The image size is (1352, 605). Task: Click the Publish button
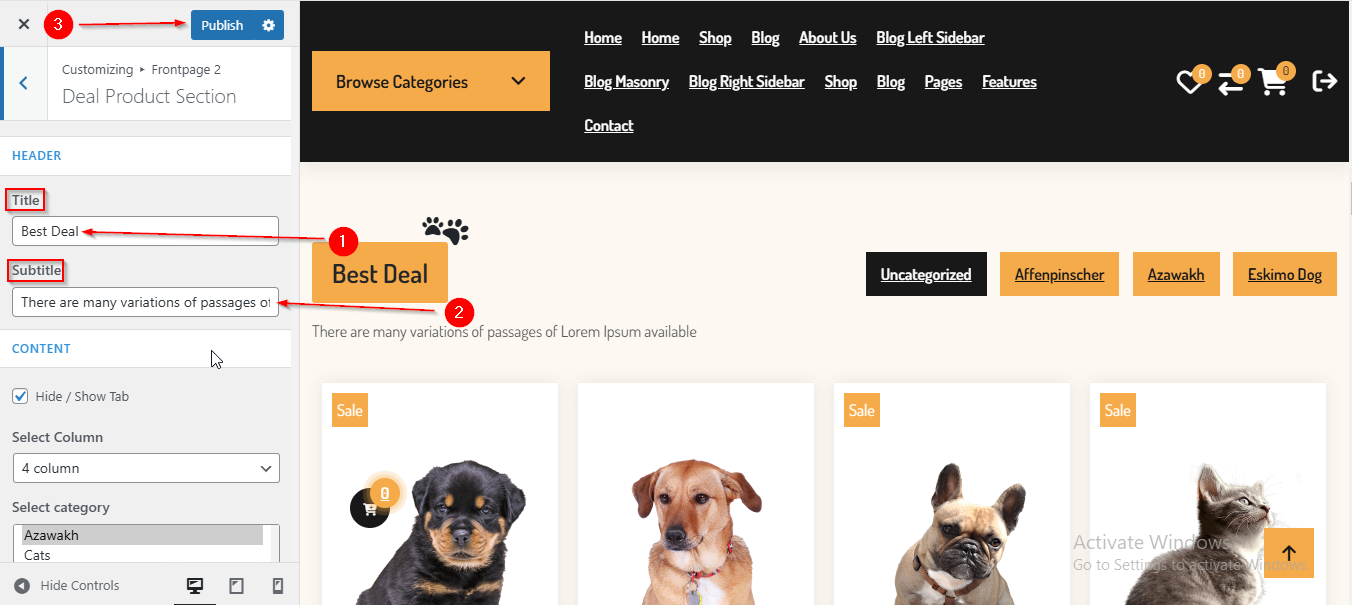[222, 25]
